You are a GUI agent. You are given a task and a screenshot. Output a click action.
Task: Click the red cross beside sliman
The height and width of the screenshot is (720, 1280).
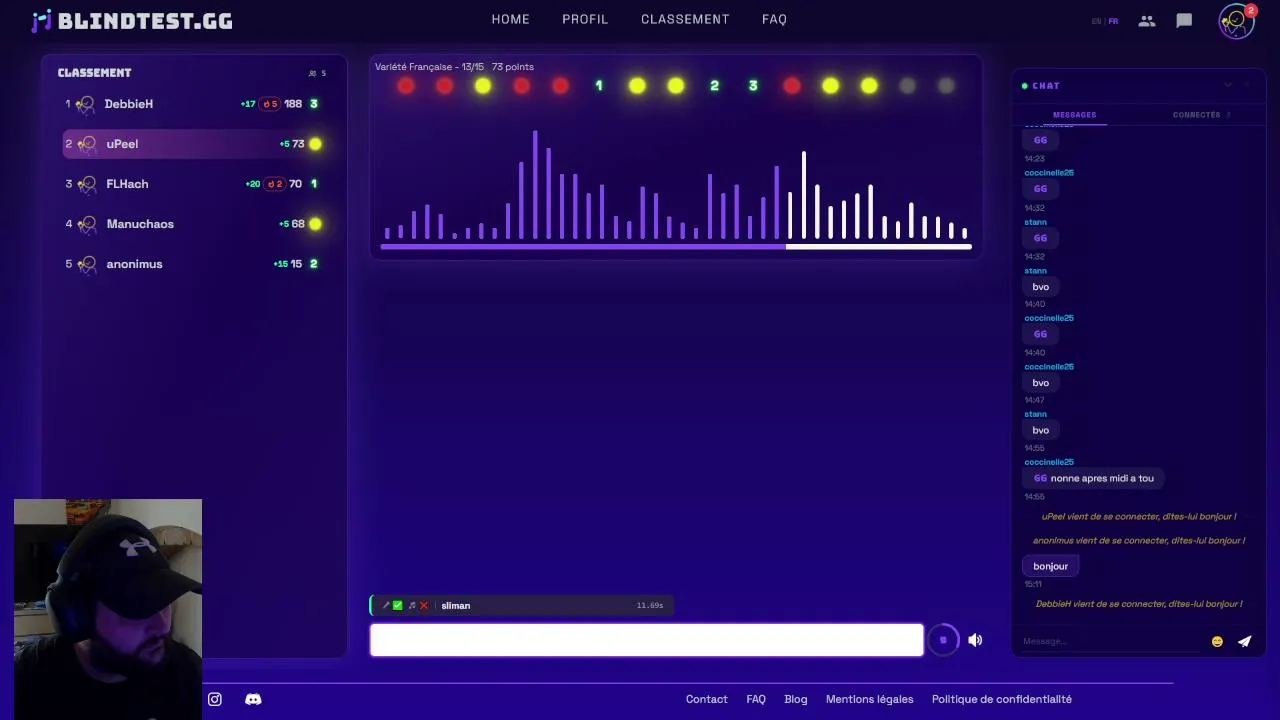coord(423,606)
